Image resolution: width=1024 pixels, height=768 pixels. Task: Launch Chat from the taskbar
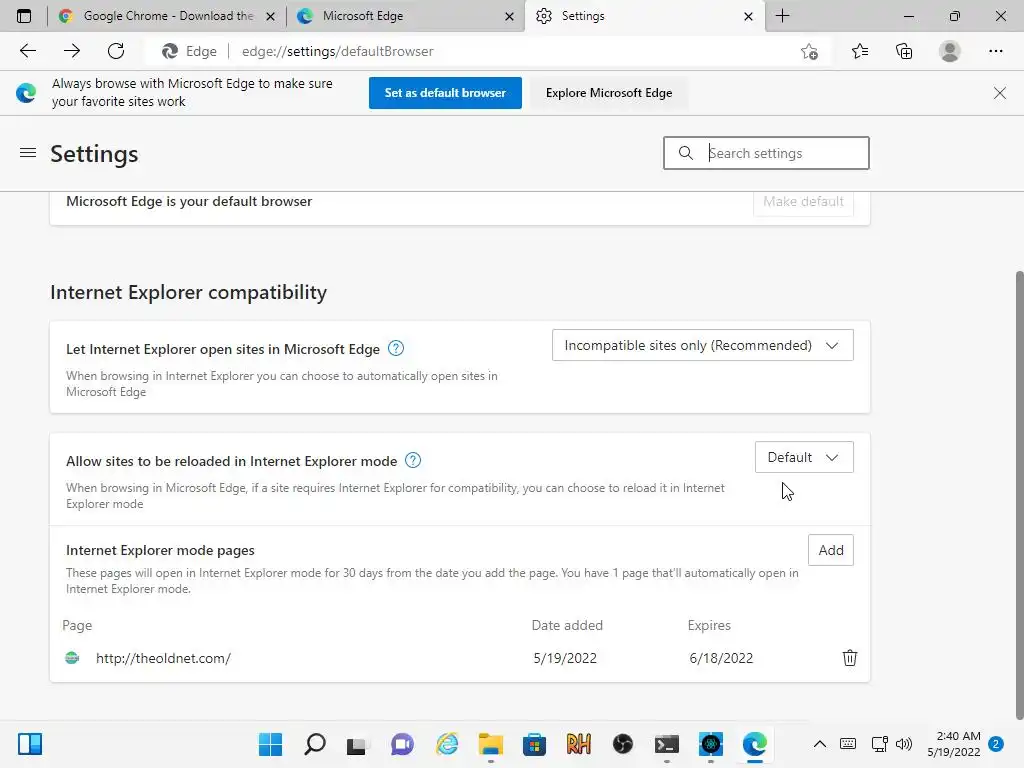[402, 744]
